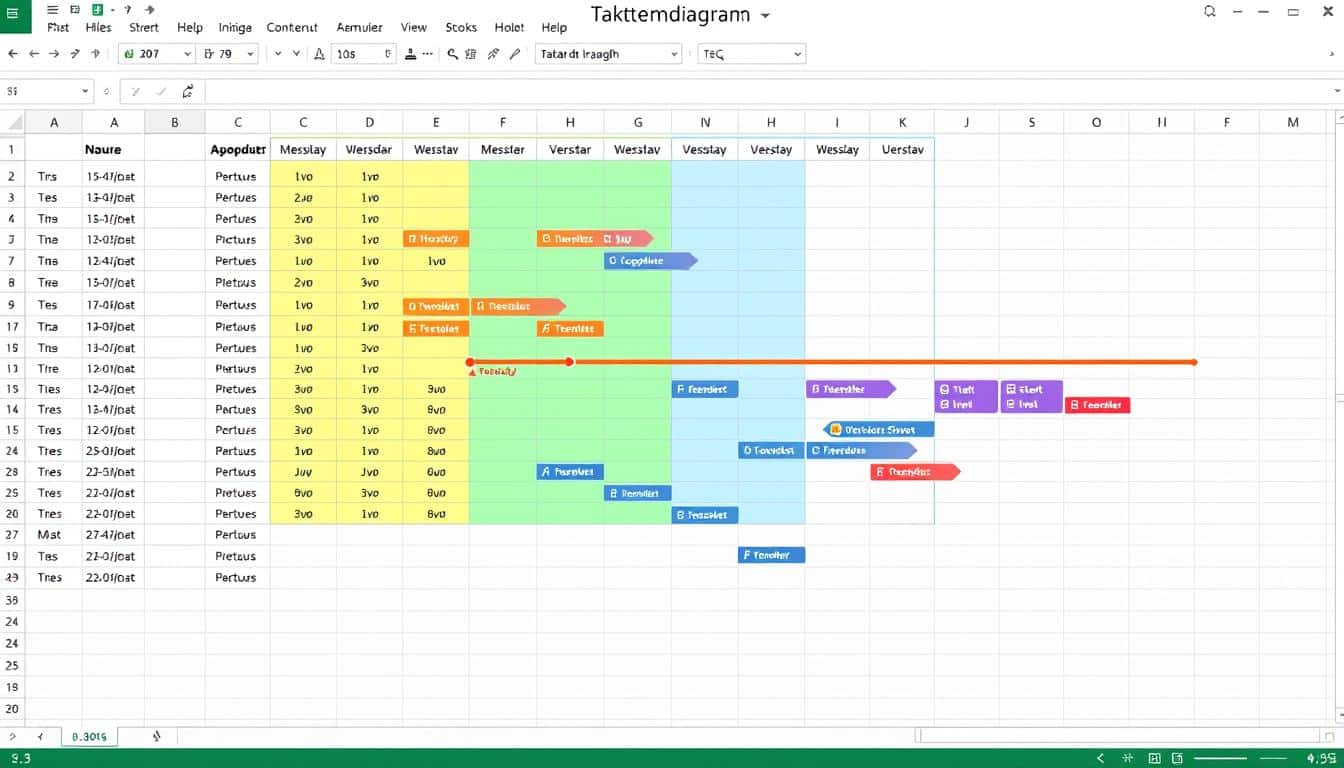
Task: Select the Uerstav header cell
Action: (902, 150)
